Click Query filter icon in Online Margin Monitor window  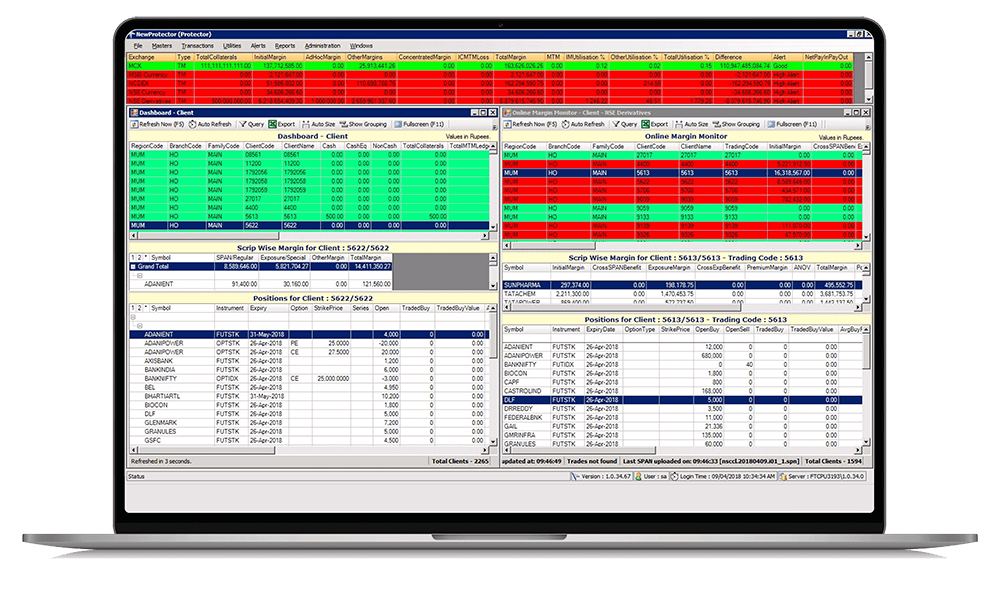tap(616, 124)
